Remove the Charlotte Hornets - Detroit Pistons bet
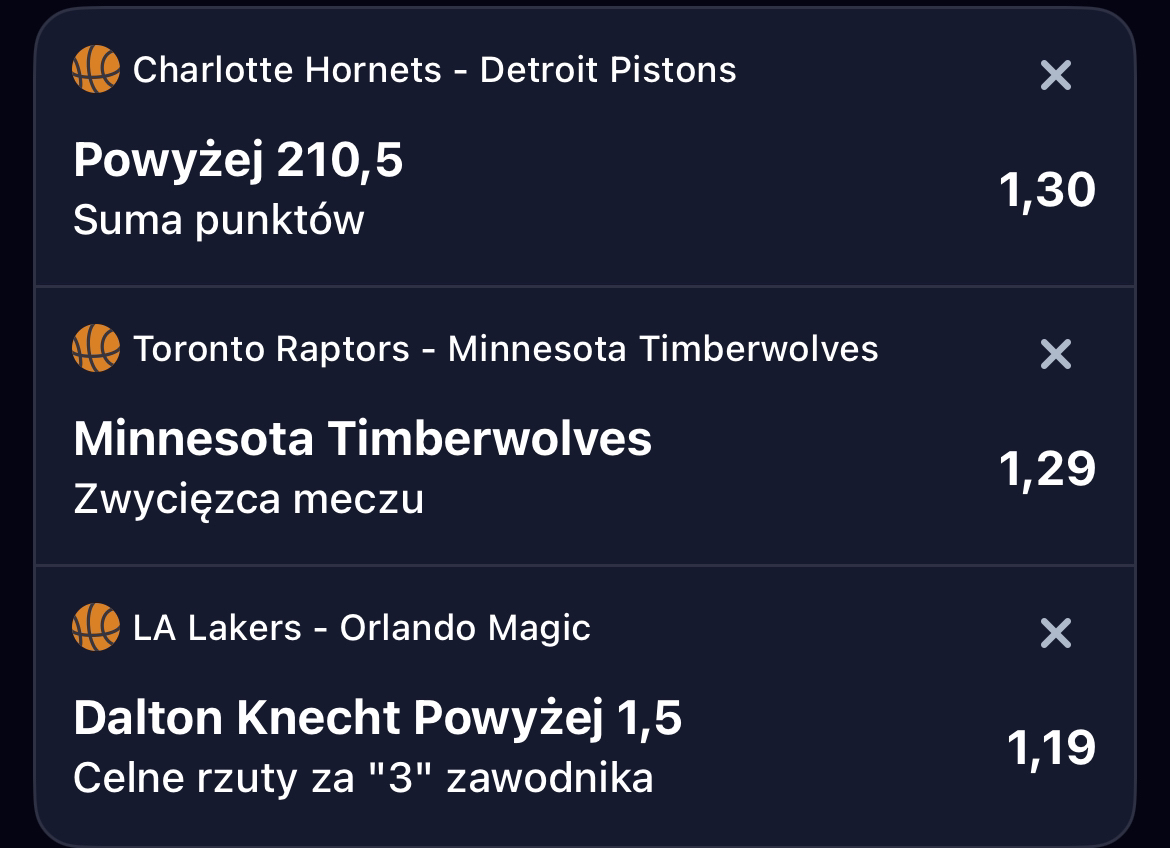Image resolution: width=1170 pixels, height=848 pixels. (1055, 75)
